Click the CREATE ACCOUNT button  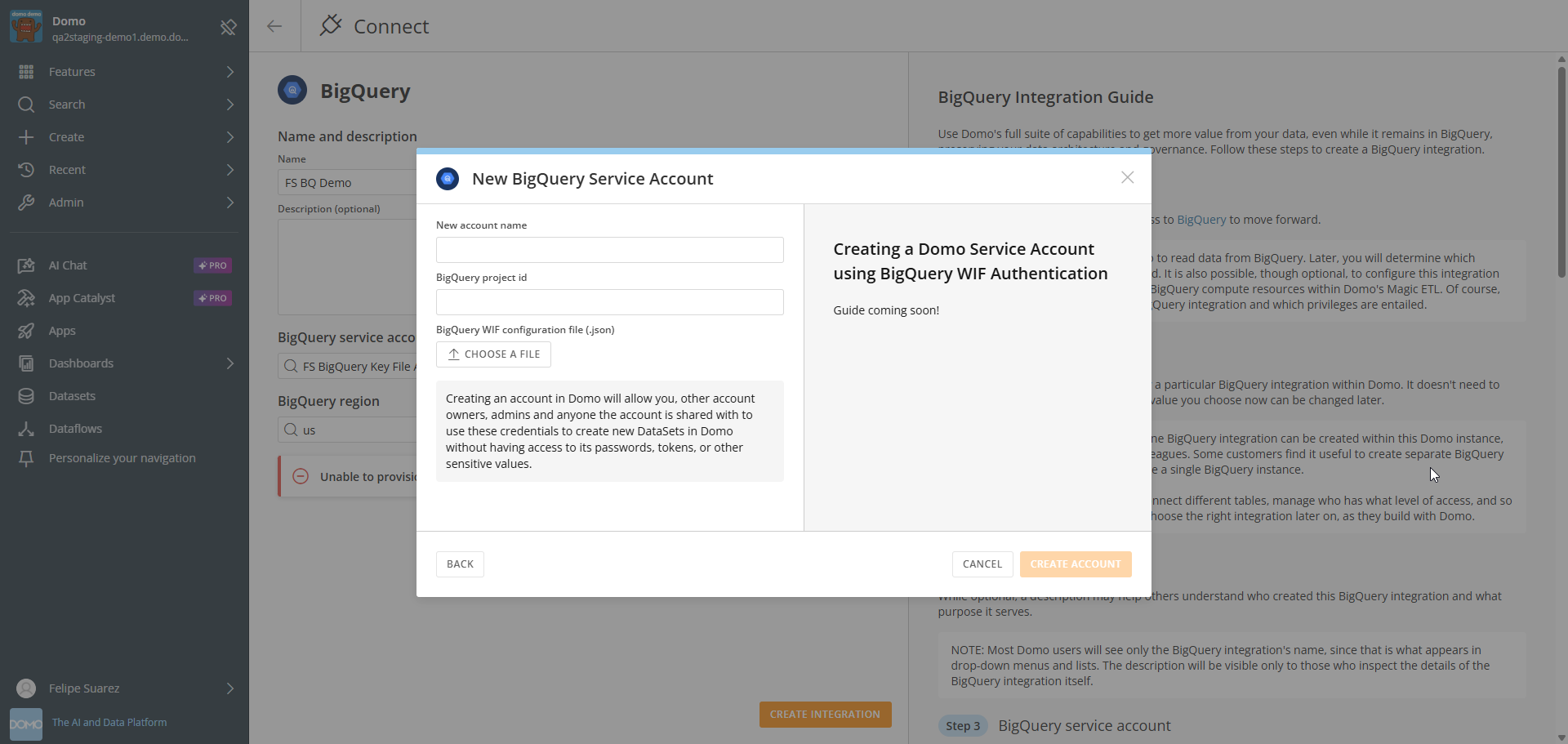coord(1076,564)
